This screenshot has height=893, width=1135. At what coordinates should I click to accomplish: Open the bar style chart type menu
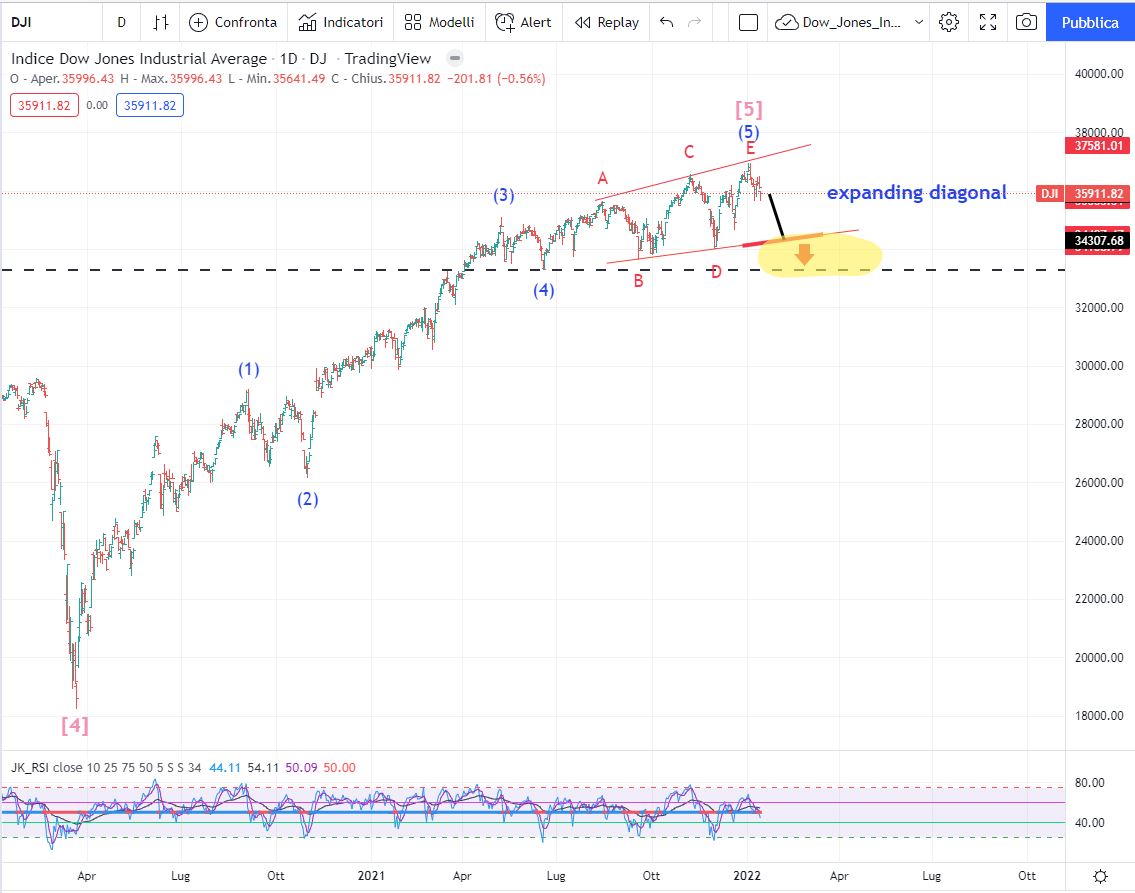[x=161, y=22]
